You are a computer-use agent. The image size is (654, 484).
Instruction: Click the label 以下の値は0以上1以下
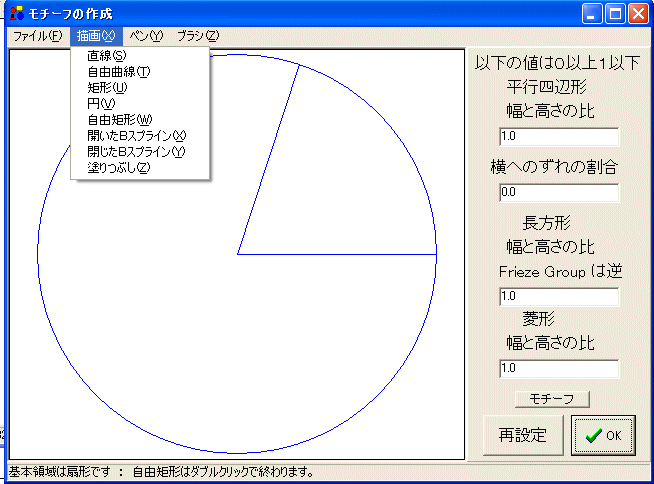click(557, 63)
